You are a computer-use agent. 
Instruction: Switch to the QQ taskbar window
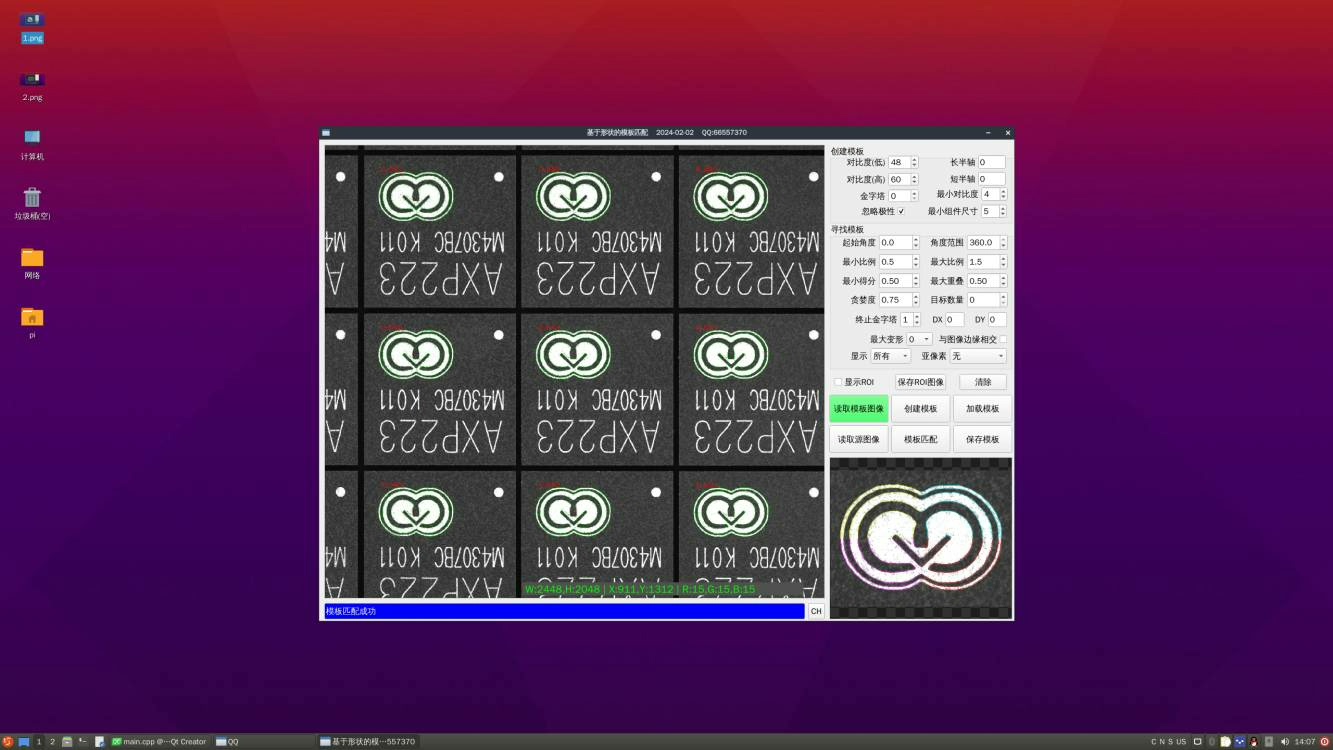264,742
